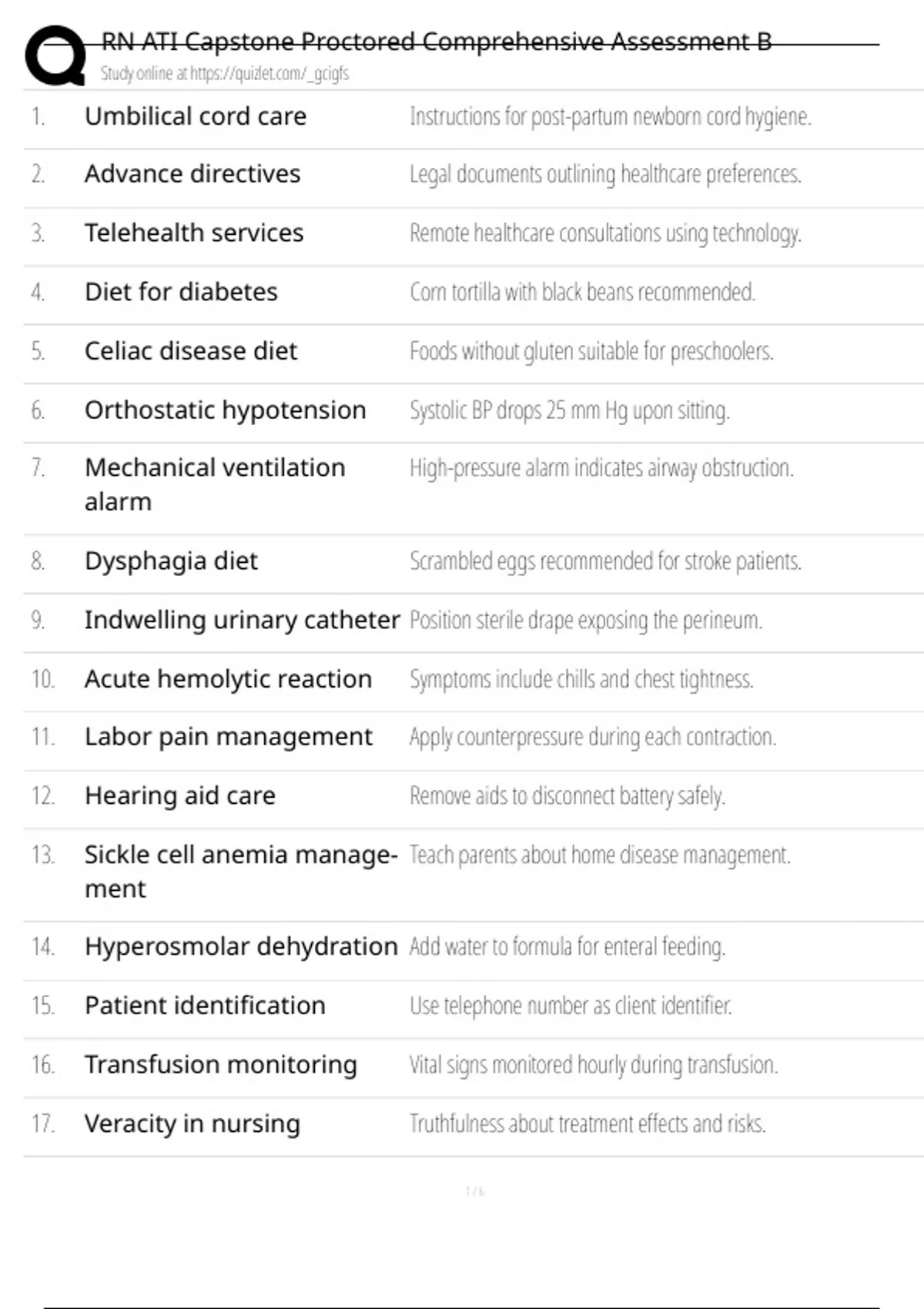Click the Advance directives term
Image resolution: width=924 pixels, height=1309 pixels.
(192, 174)
